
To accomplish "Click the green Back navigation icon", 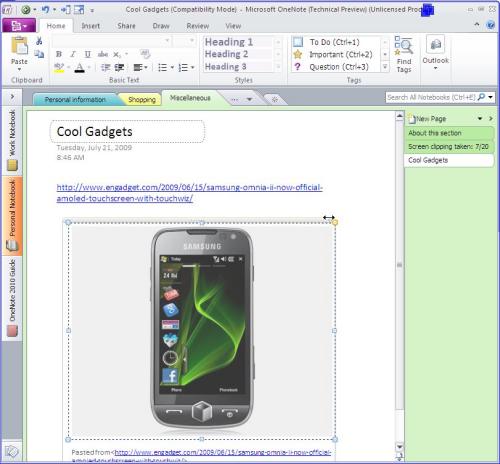I will tap(26, 10).
